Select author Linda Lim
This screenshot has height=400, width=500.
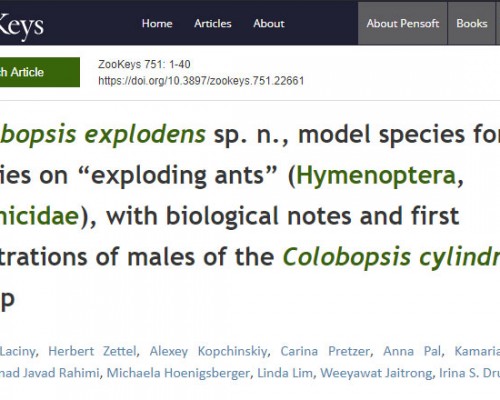(x=285, y=373)
